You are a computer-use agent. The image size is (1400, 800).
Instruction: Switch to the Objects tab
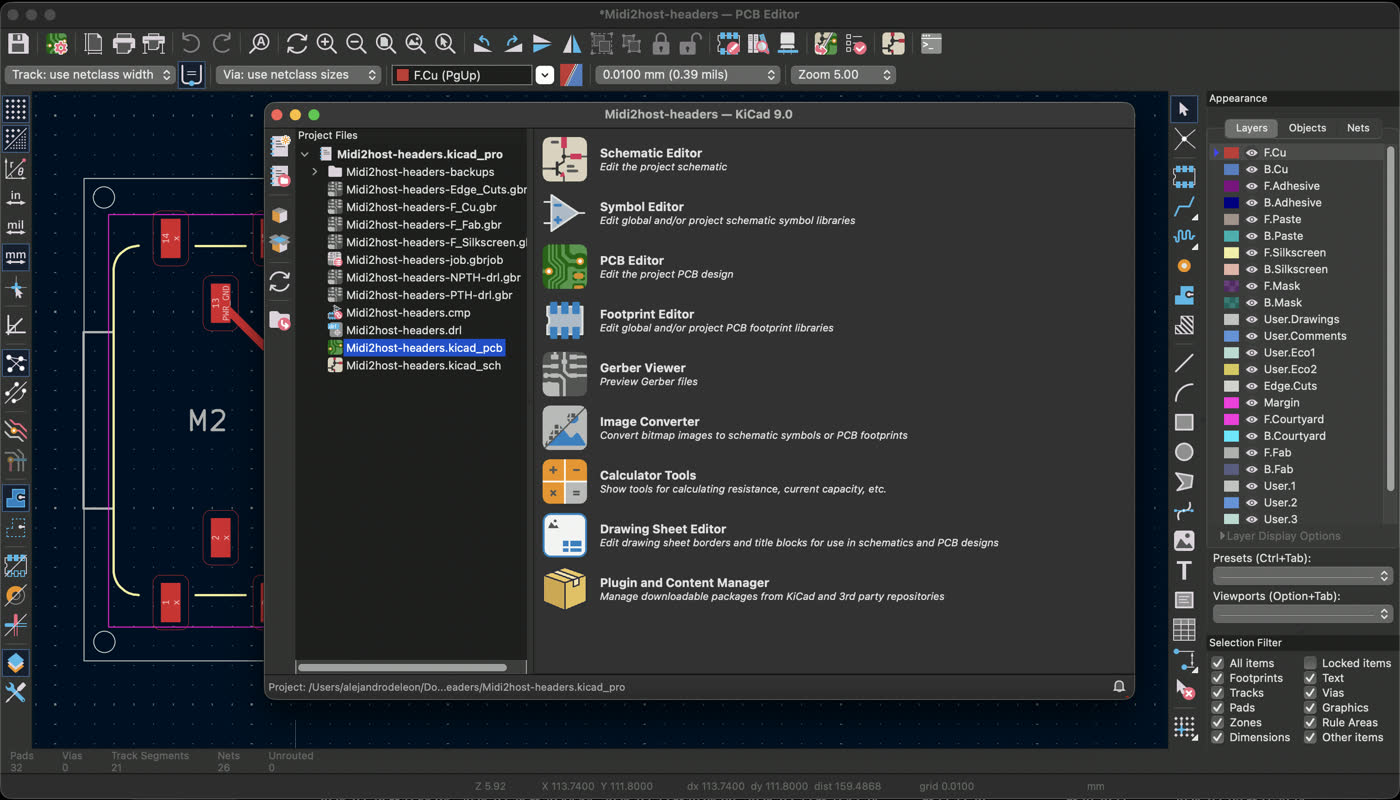coord(1307,128)
